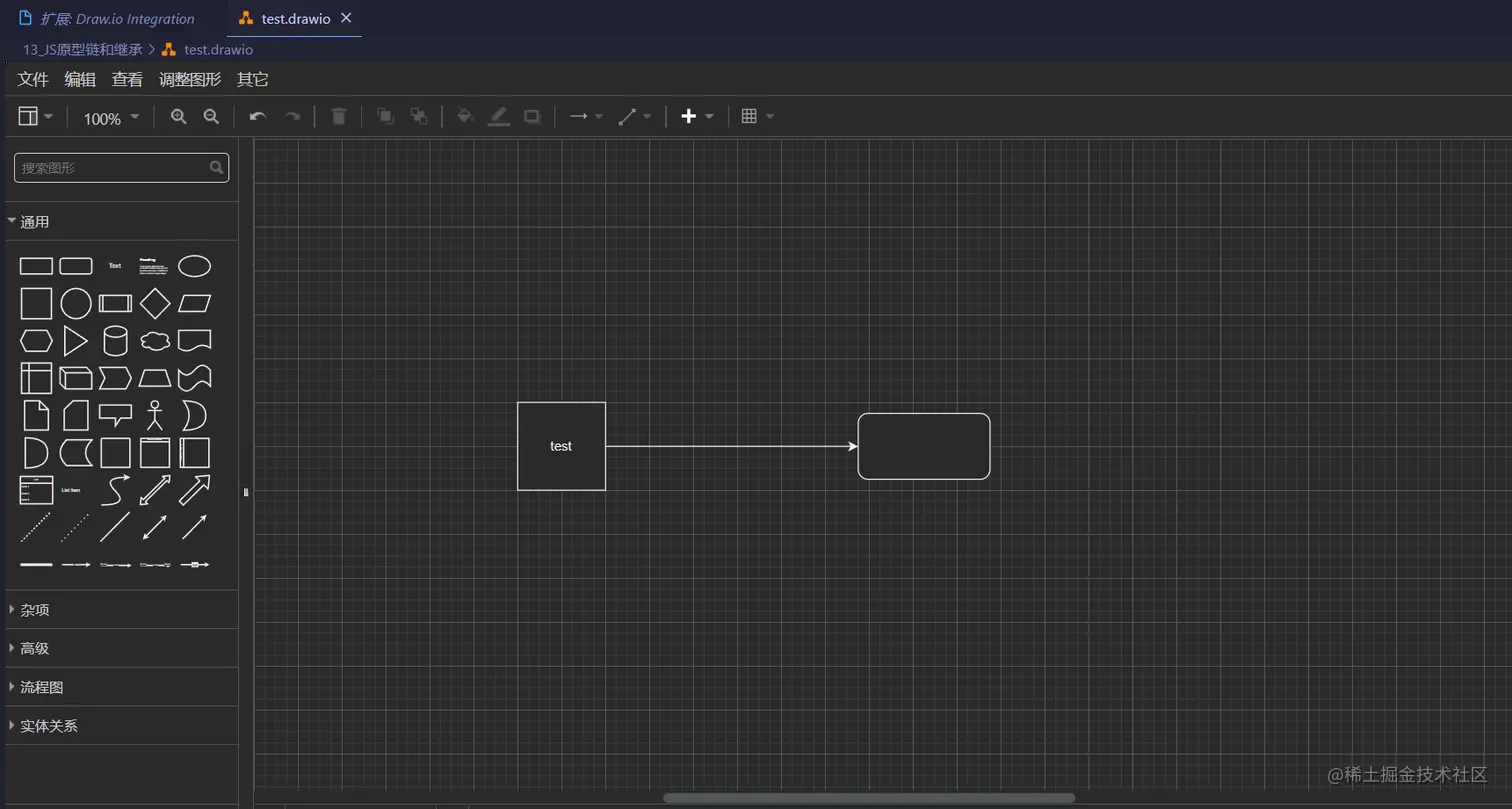This screenshot has width=1512, height=809.
Task: Select the cloud shape in the palette
Action: point(155,341)
